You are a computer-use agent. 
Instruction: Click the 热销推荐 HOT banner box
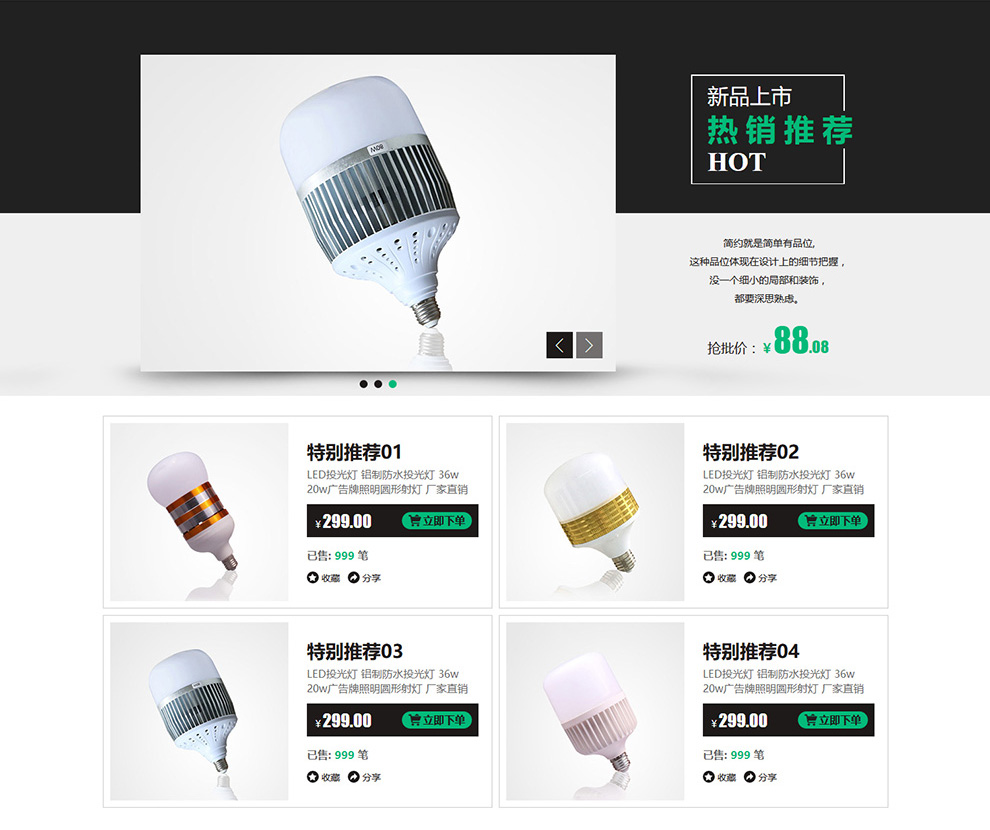[768, 129]
